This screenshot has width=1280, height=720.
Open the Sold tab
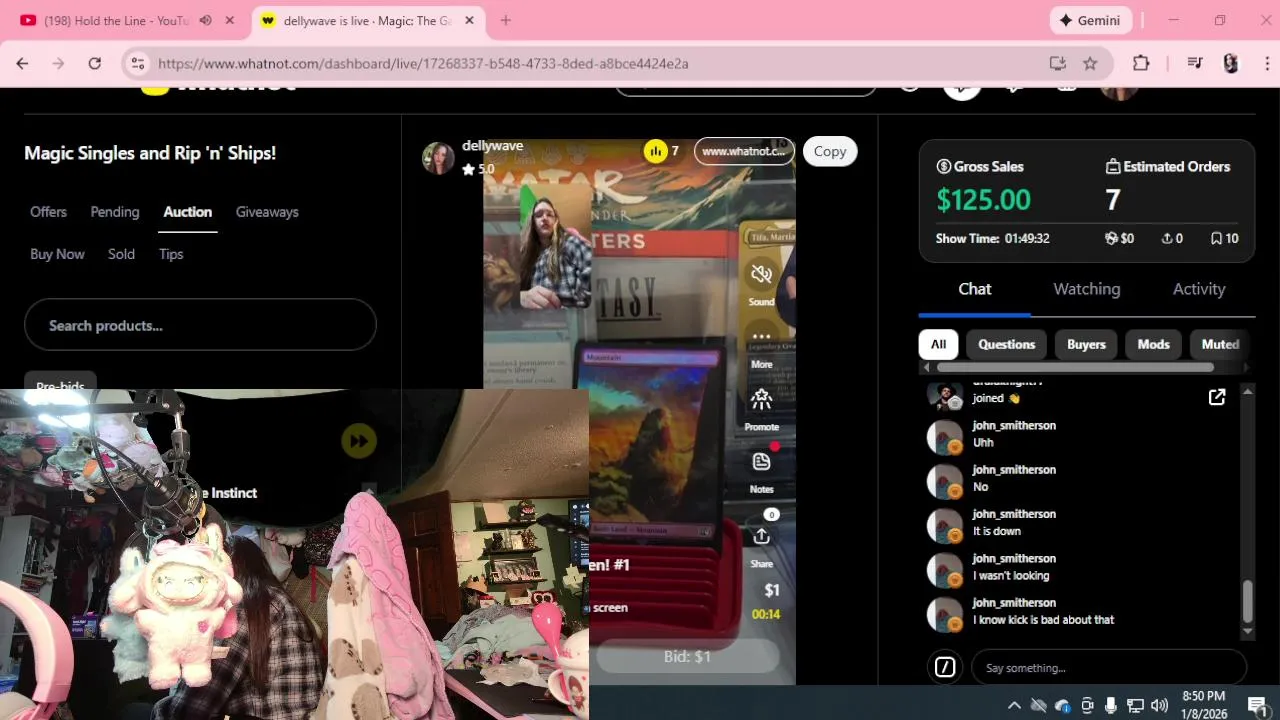coord(121,254)
